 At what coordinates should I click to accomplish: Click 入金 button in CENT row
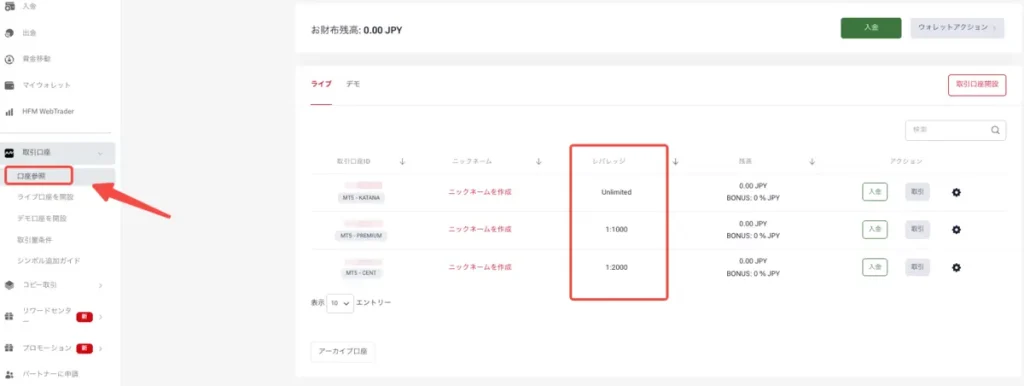coord(874,267)
